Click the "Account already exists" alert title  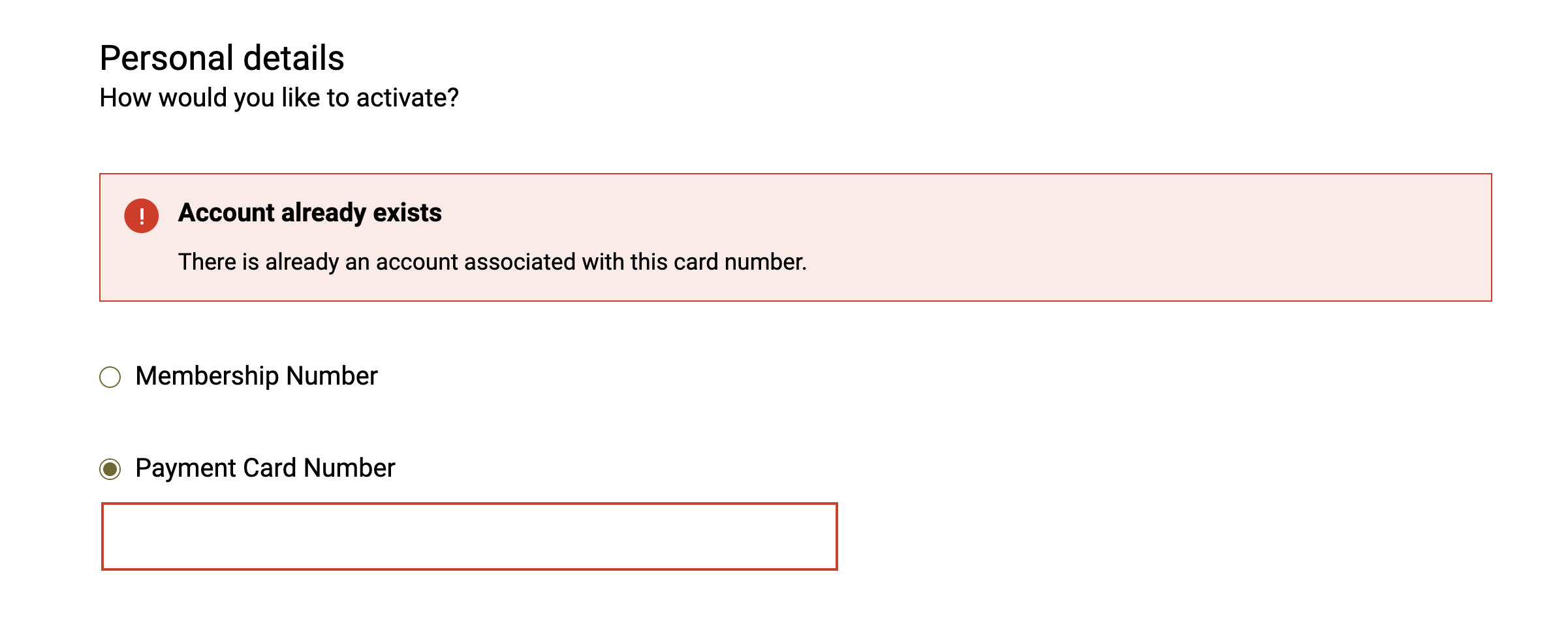[x=309, y=213]
